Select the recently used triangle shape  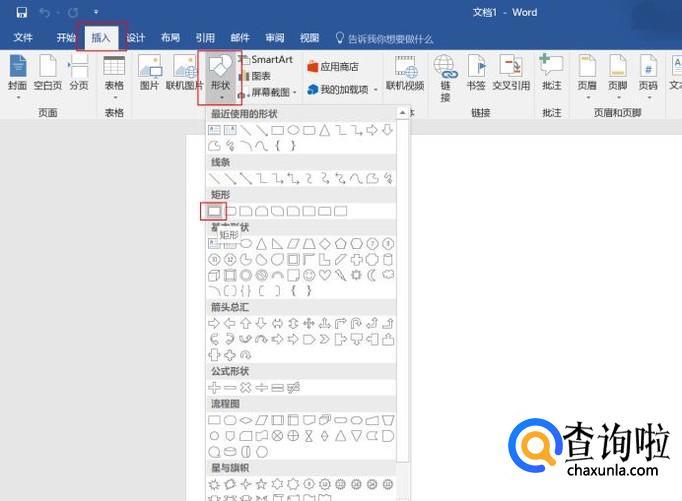(x=324, y=130)
